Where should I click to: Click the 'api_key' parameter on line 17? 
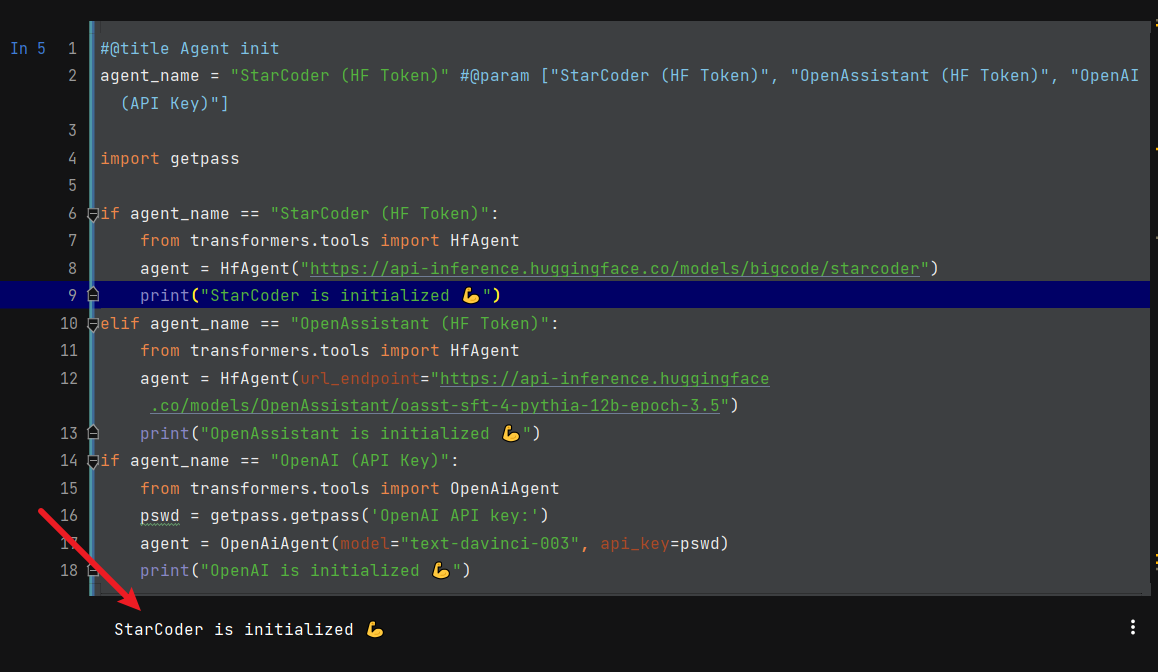tap(634, 544)
